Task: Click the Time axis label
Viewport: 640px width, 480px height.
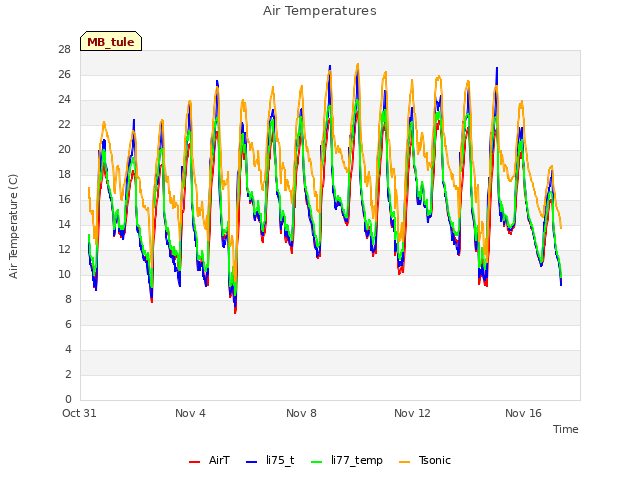Action: click(x=565, y=429)
